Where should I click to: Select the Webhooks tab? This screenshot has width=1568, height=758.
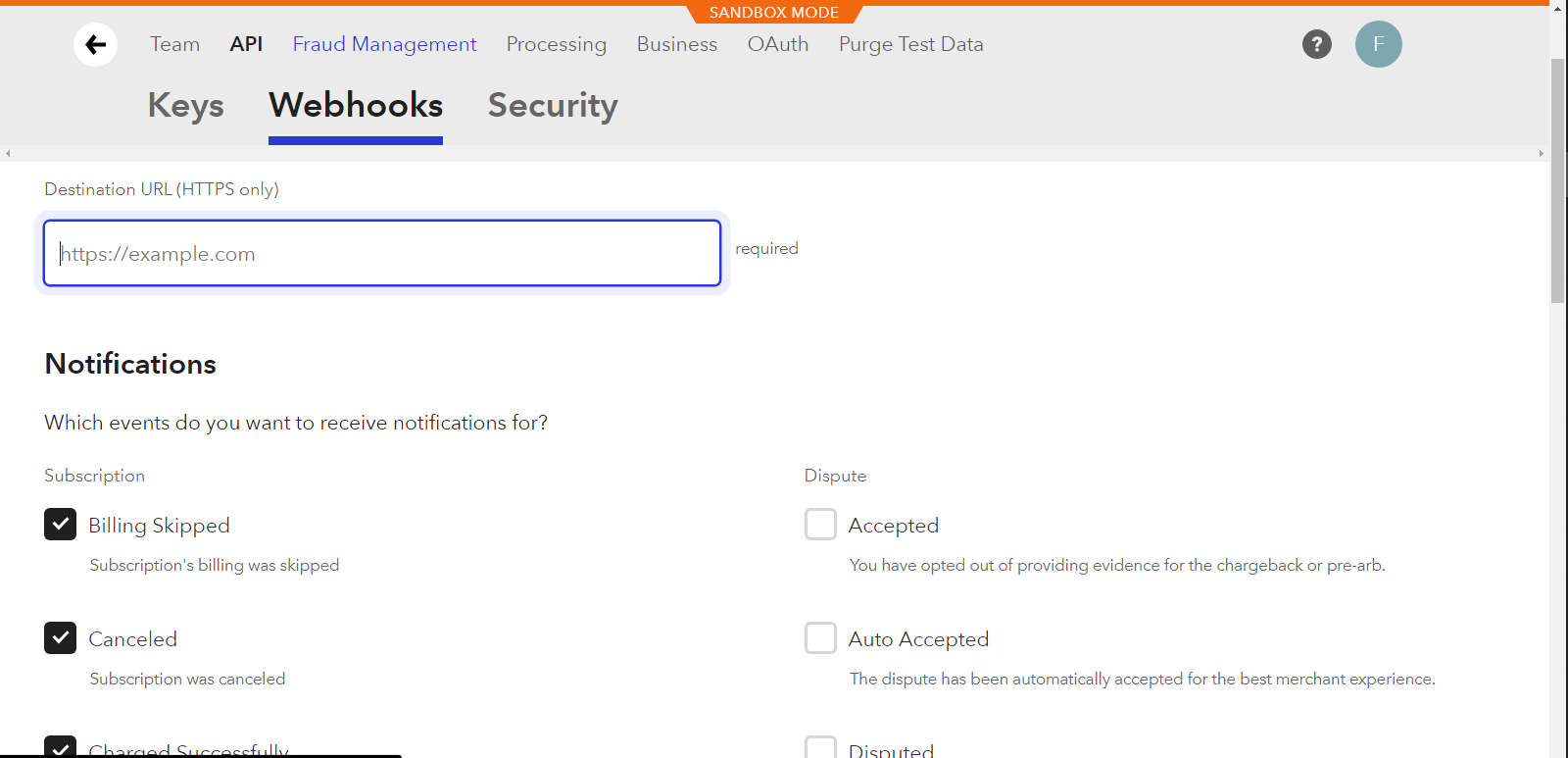[x=356, y=105]
